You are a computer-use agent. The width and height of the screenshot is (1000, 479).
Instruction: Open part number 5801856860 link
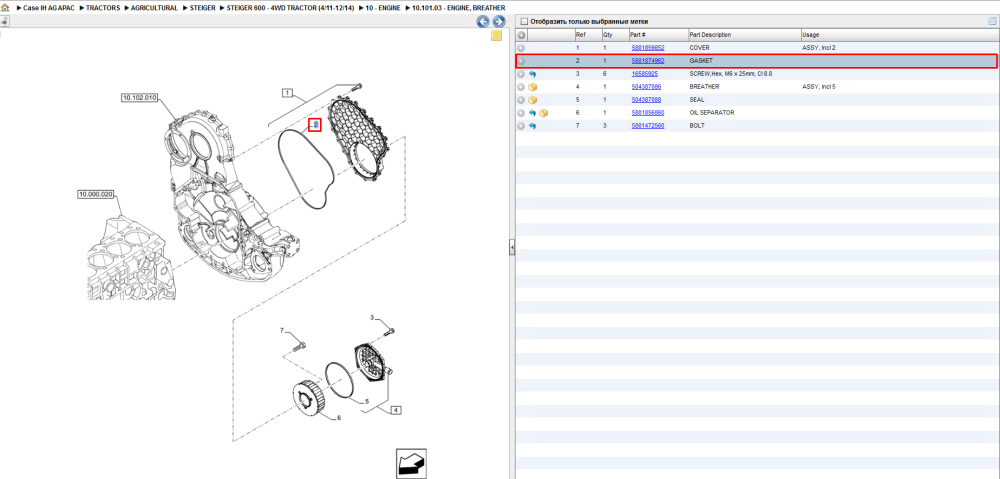[647, 113]
